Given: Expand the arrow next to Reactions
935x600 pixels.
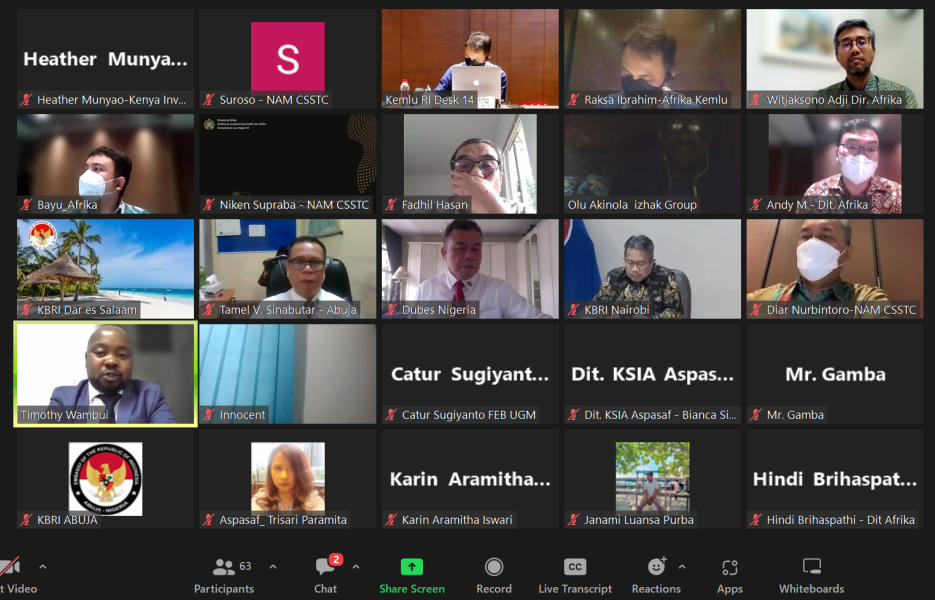Looking at the screenshot, I should point(682,567).
